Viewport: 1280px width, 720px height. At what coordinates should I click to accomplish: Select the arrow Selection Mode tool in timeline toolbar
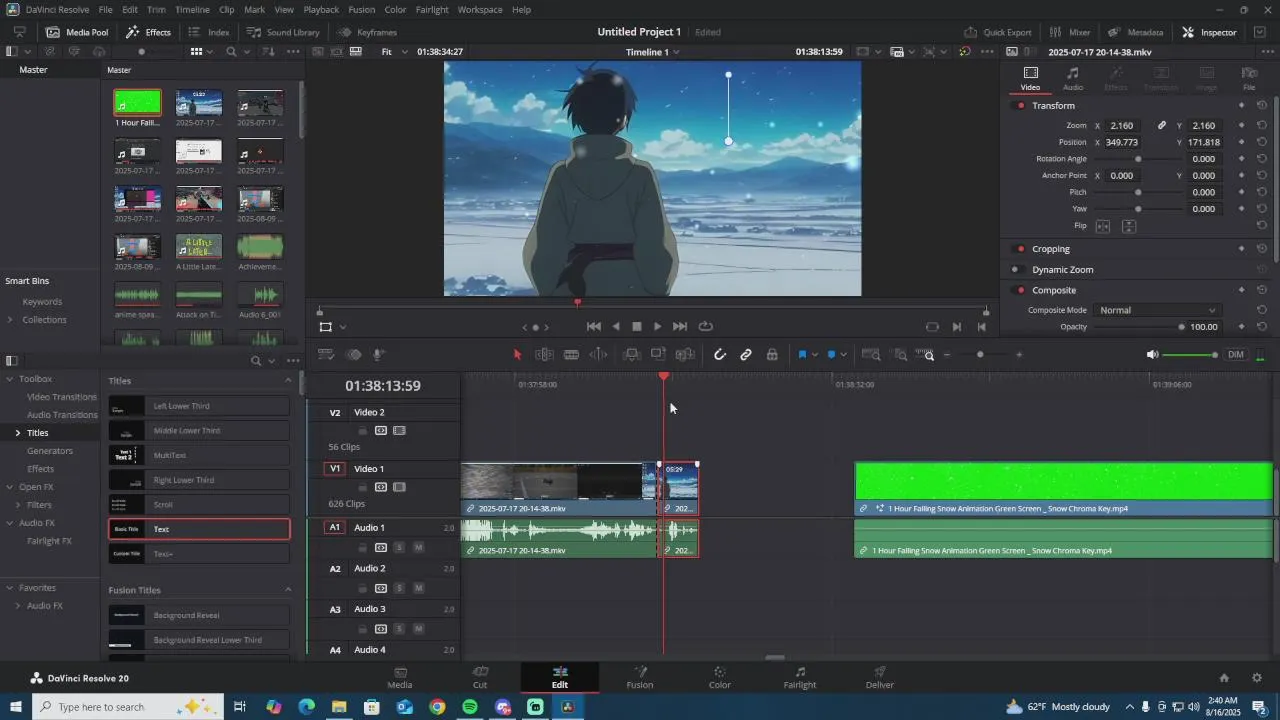tap(517, 355)
